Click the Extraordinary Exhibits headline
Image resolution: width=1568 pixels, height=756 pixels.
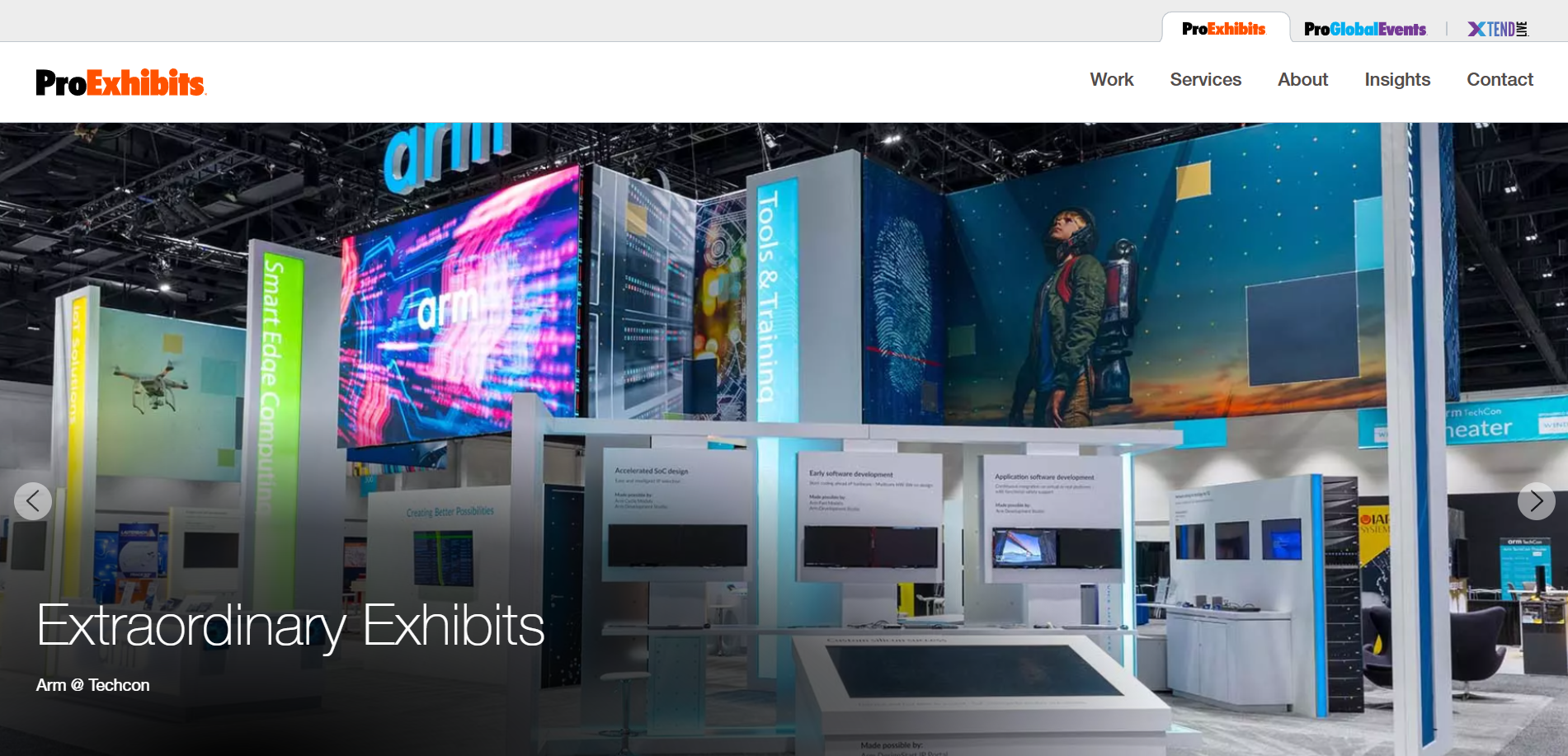(x=290, y=627)
